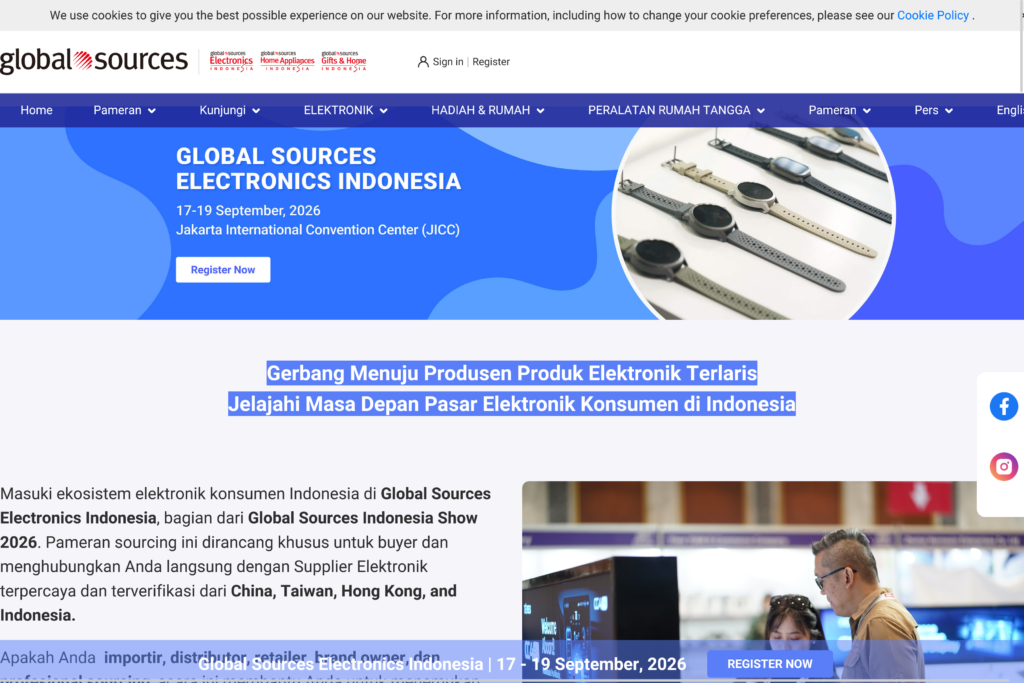The height and width of the screenshot is (683, 1024).
Task: Click the Register Now banner button
Action: click(223, 270)
